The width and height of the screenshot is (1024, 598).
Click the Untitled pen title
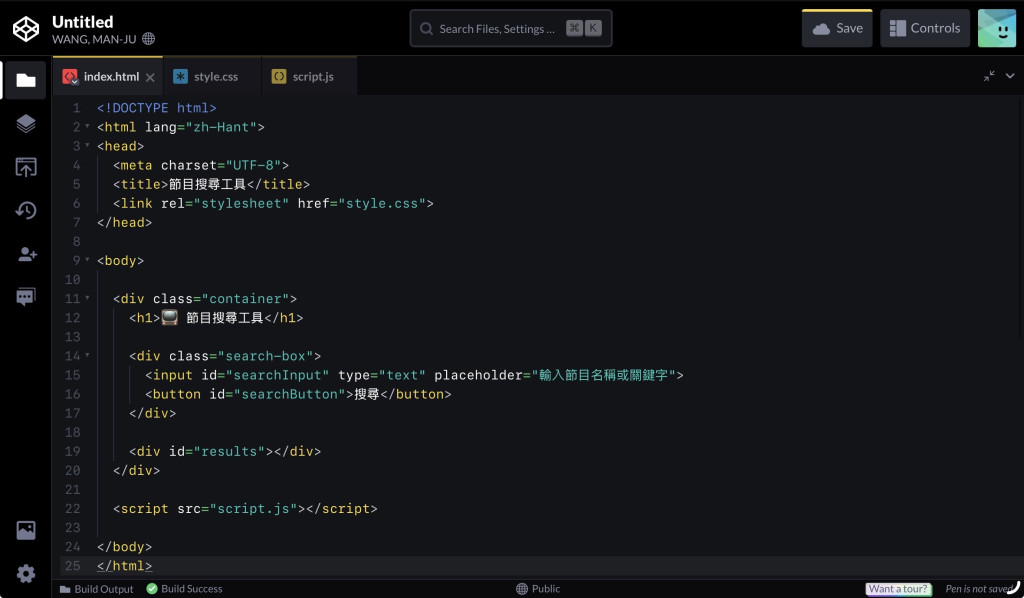pyautogui.click(x=83, y=22)
